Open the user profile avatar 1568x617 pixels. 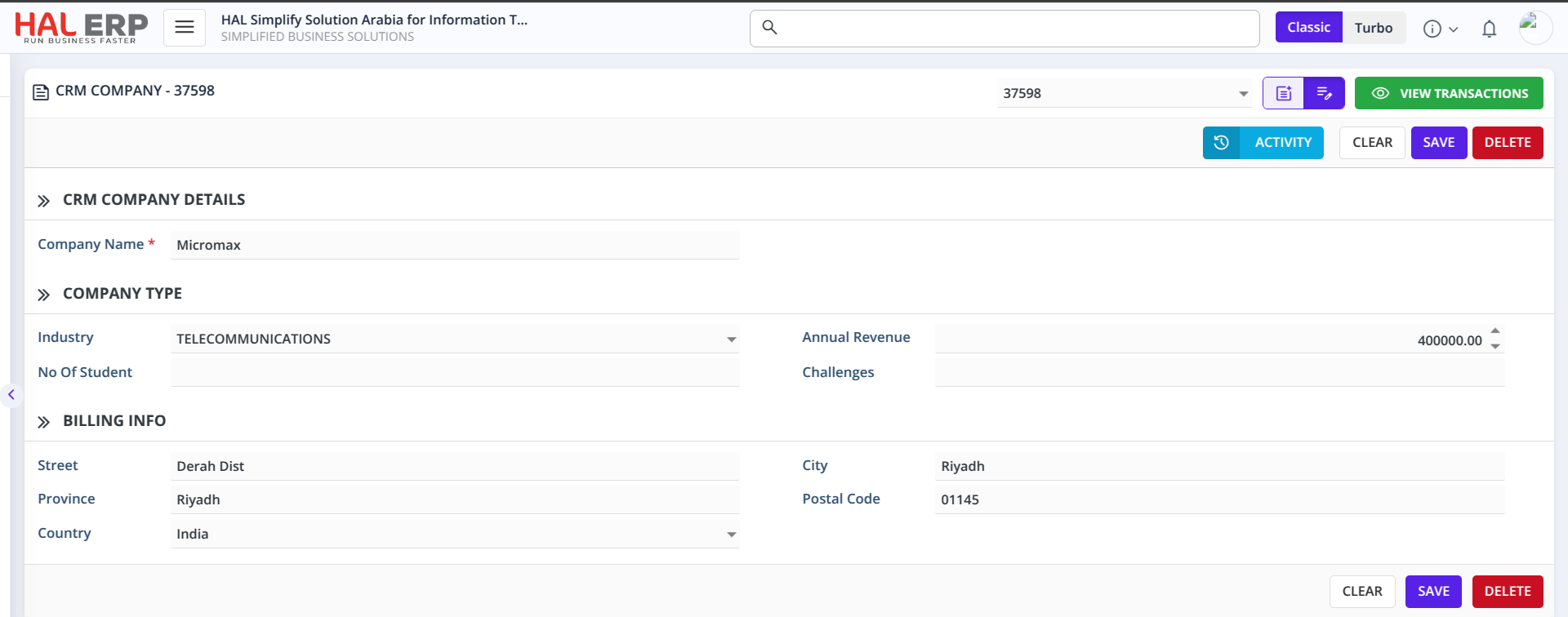pos(1535,28)
